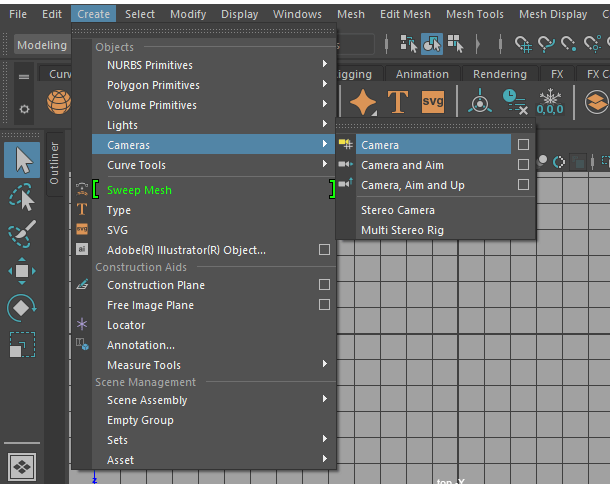This screenshot has height=484, width=610.
Task: Enable Snap to Grids magnet icon
Action: 525,44
